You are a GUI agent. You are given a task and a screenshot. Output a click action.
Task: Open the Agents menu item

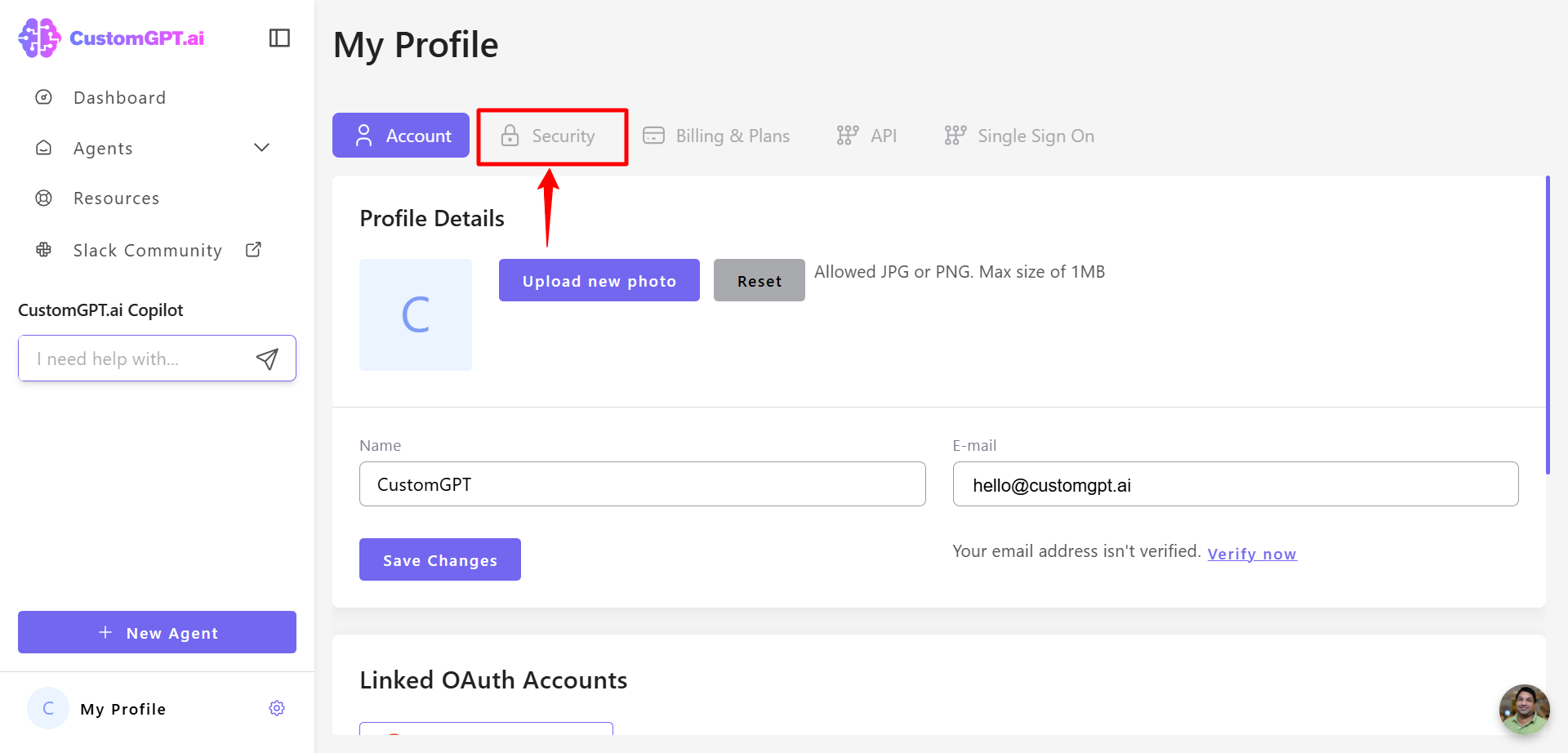click(103, 149)
